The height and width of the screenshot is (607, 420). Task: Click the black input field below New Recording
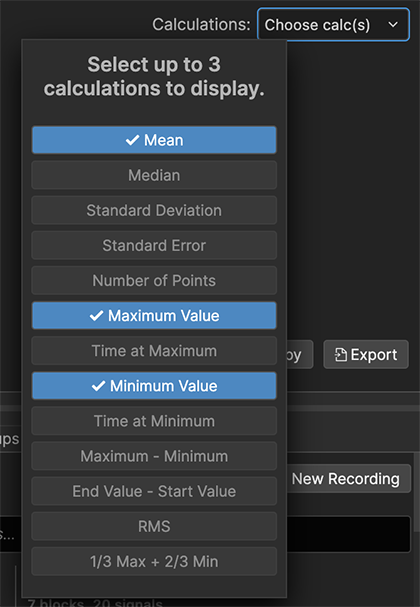348,534
